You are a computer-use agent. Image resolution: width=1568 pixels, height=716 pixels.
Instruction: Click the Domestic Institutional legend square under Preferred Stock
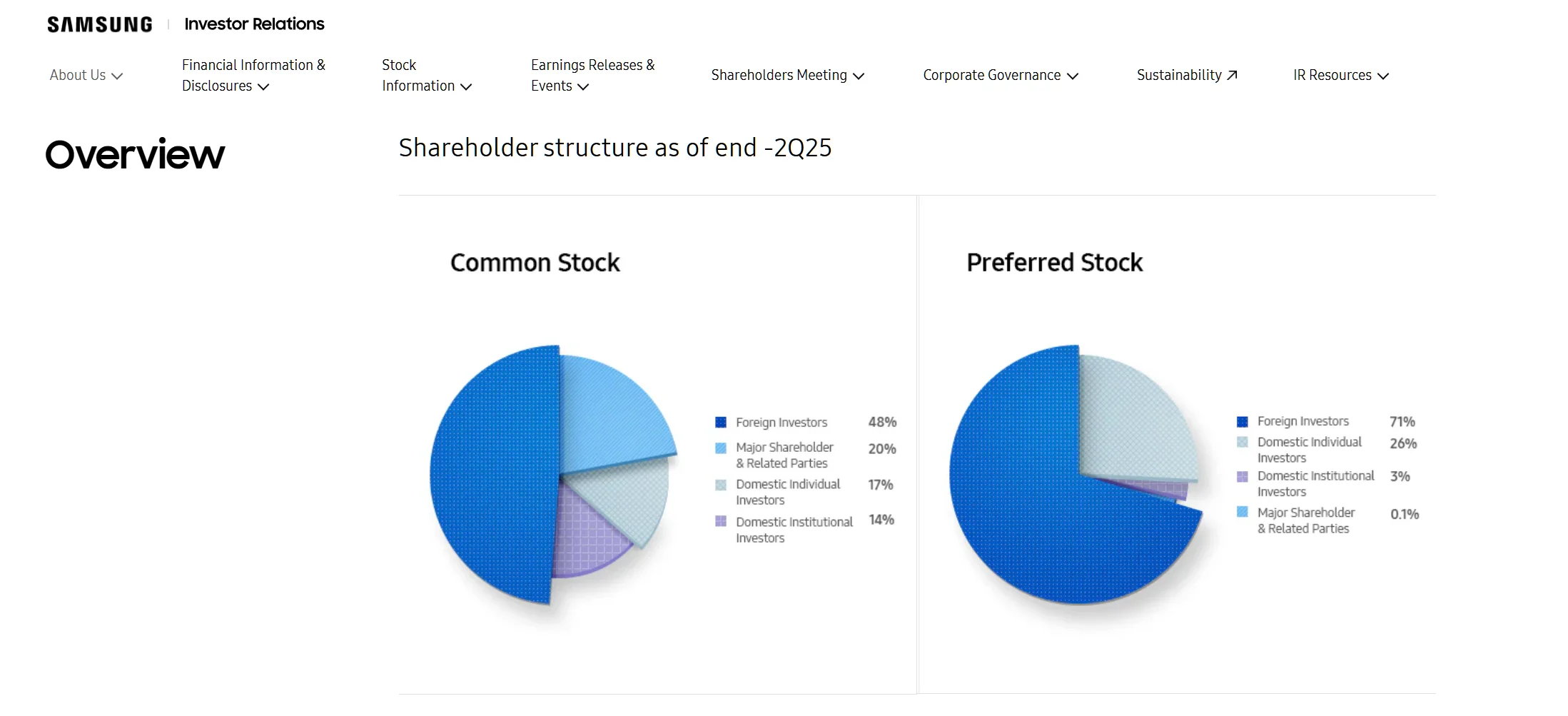pyautogui.click(x=1242, y=476)
